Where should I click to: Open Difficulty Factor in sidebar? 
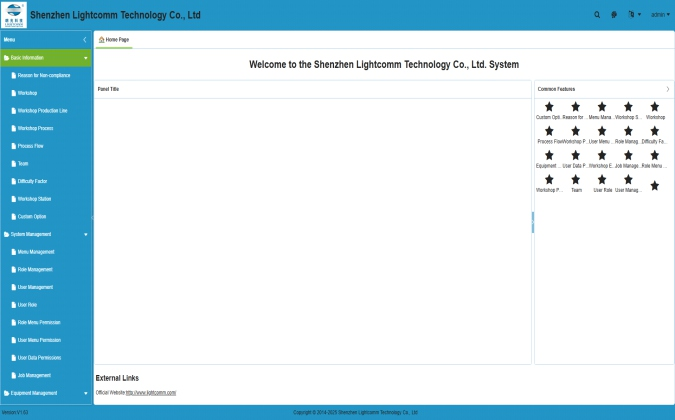(46, 181)
